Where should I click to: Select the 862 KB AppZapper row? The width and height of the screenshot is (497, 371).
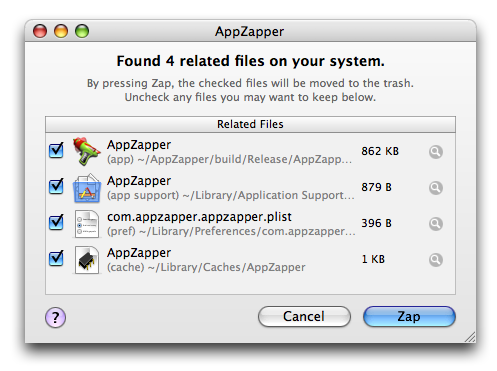[x=250, y=152]
